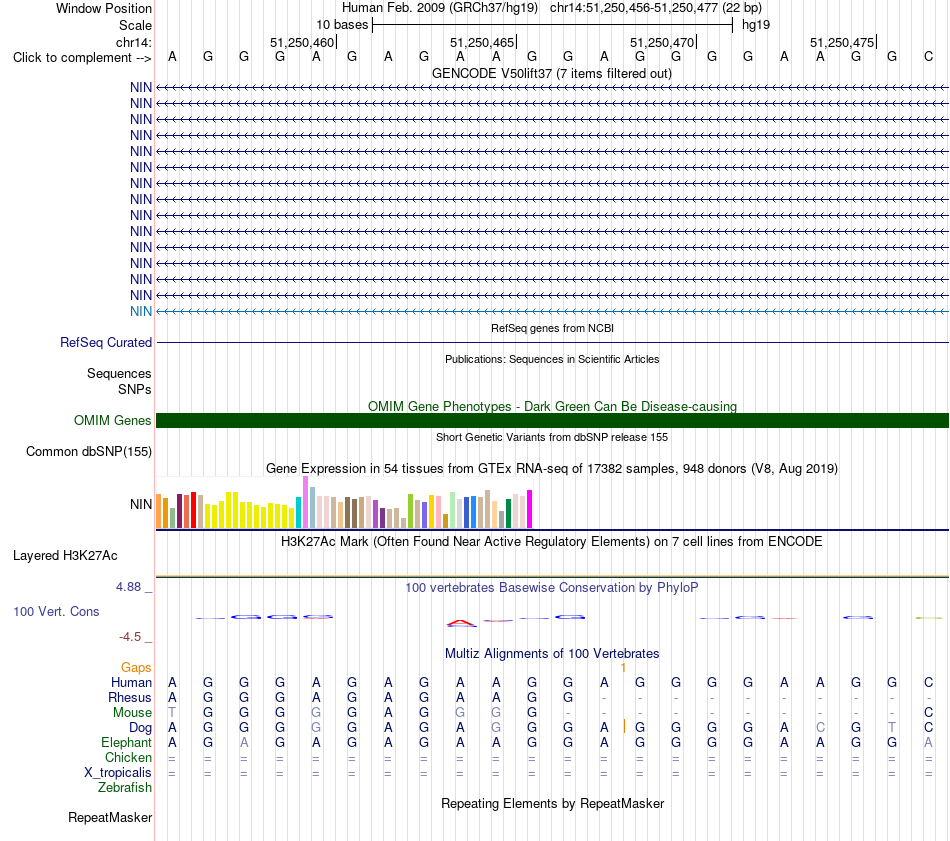Select the Elephant species alignment label
This screenshot has width=950, height=841.
pyautogui.click(x=126, y=742)
